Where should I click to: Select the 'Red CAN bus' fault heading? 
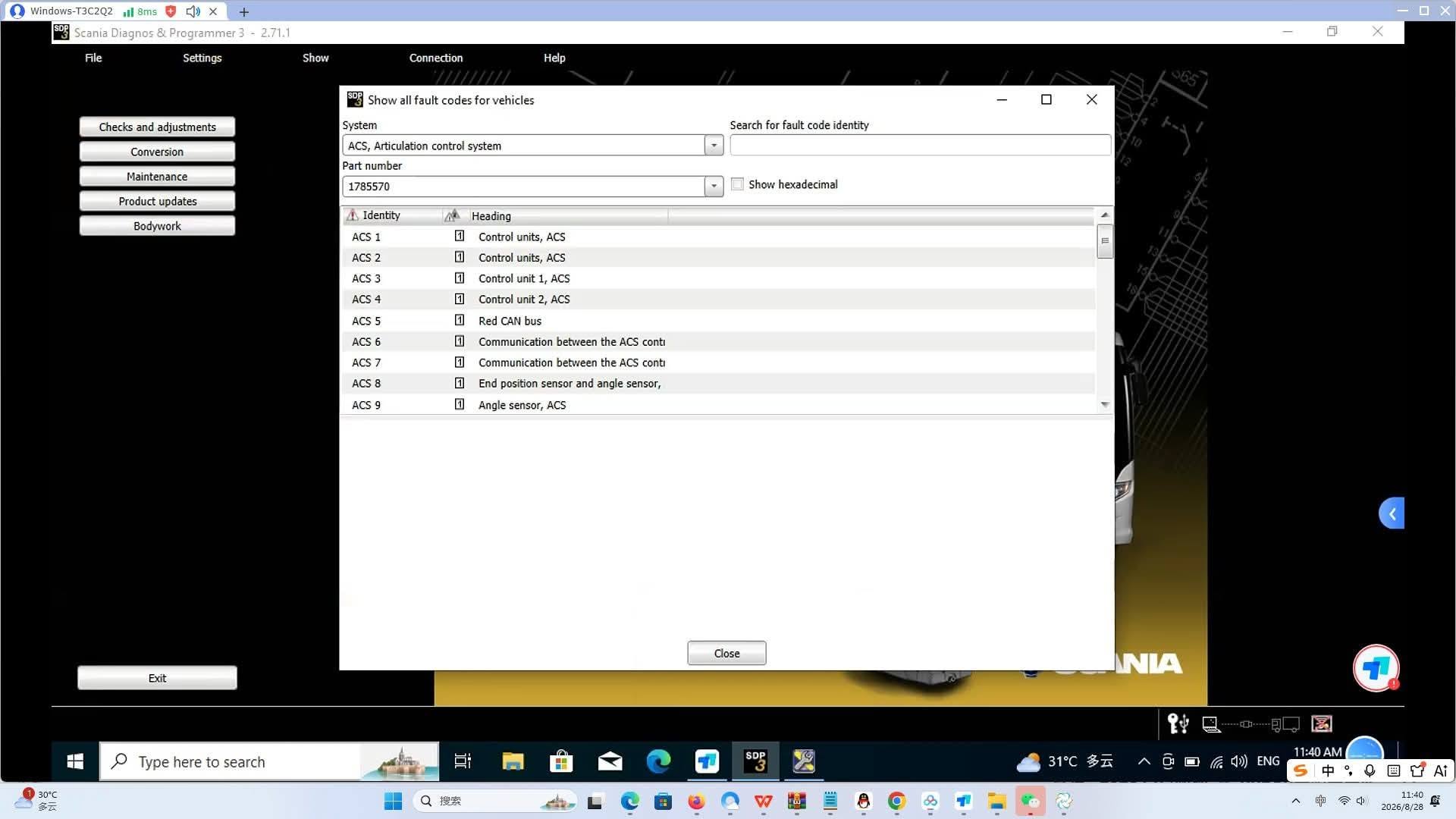(510, 321)
